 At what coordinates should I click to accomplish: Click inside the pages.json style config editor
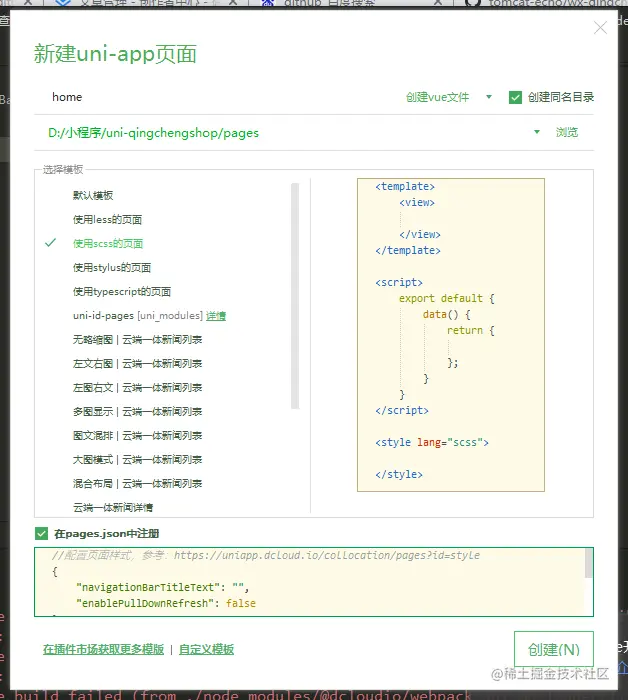point(310,582)
